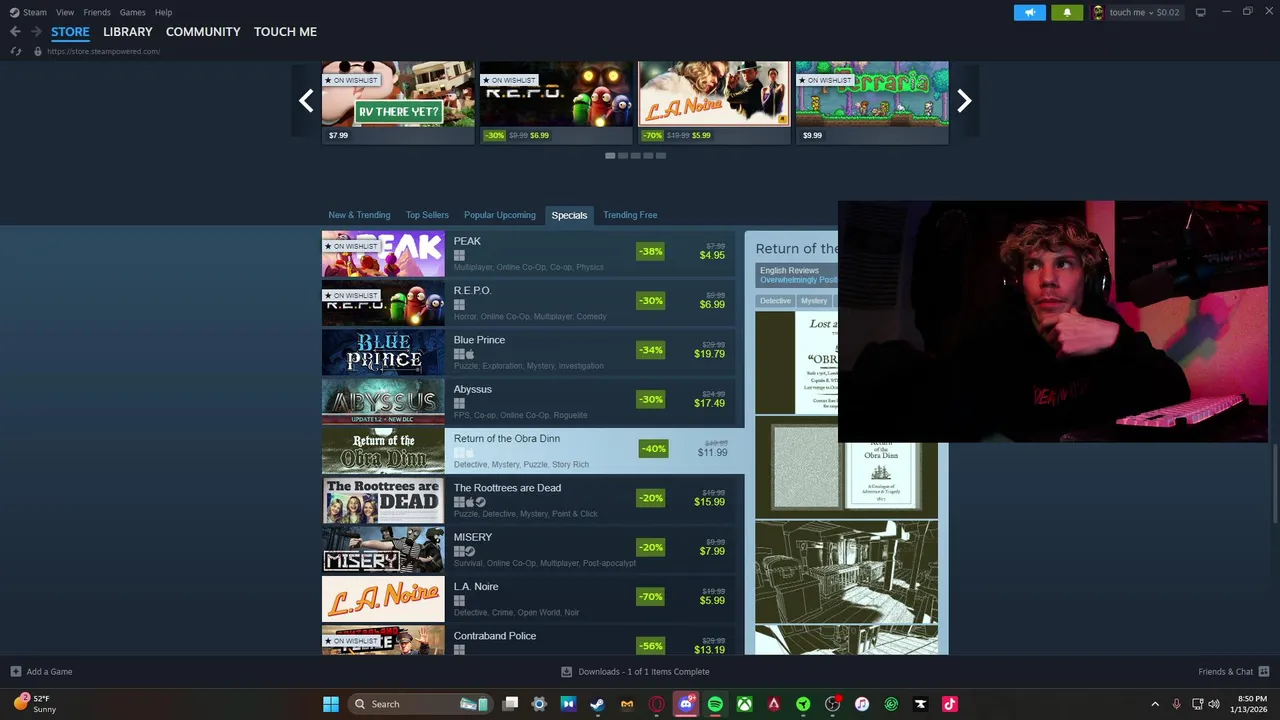Click the store URL address text
The height and width of the screenshot is (720, 1280).
coord(103,51)
